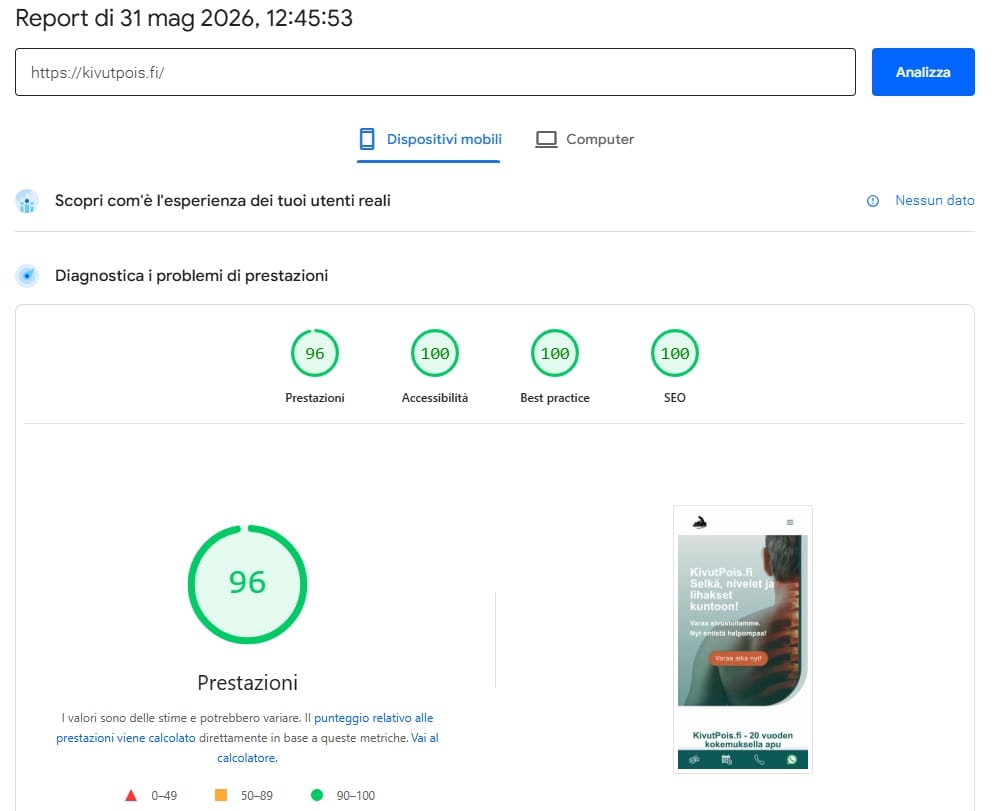Viewport: 1003px width, 811px height.
Task: Click the orange square 50–89 legend icon
Action: click(x=221, y=795)
